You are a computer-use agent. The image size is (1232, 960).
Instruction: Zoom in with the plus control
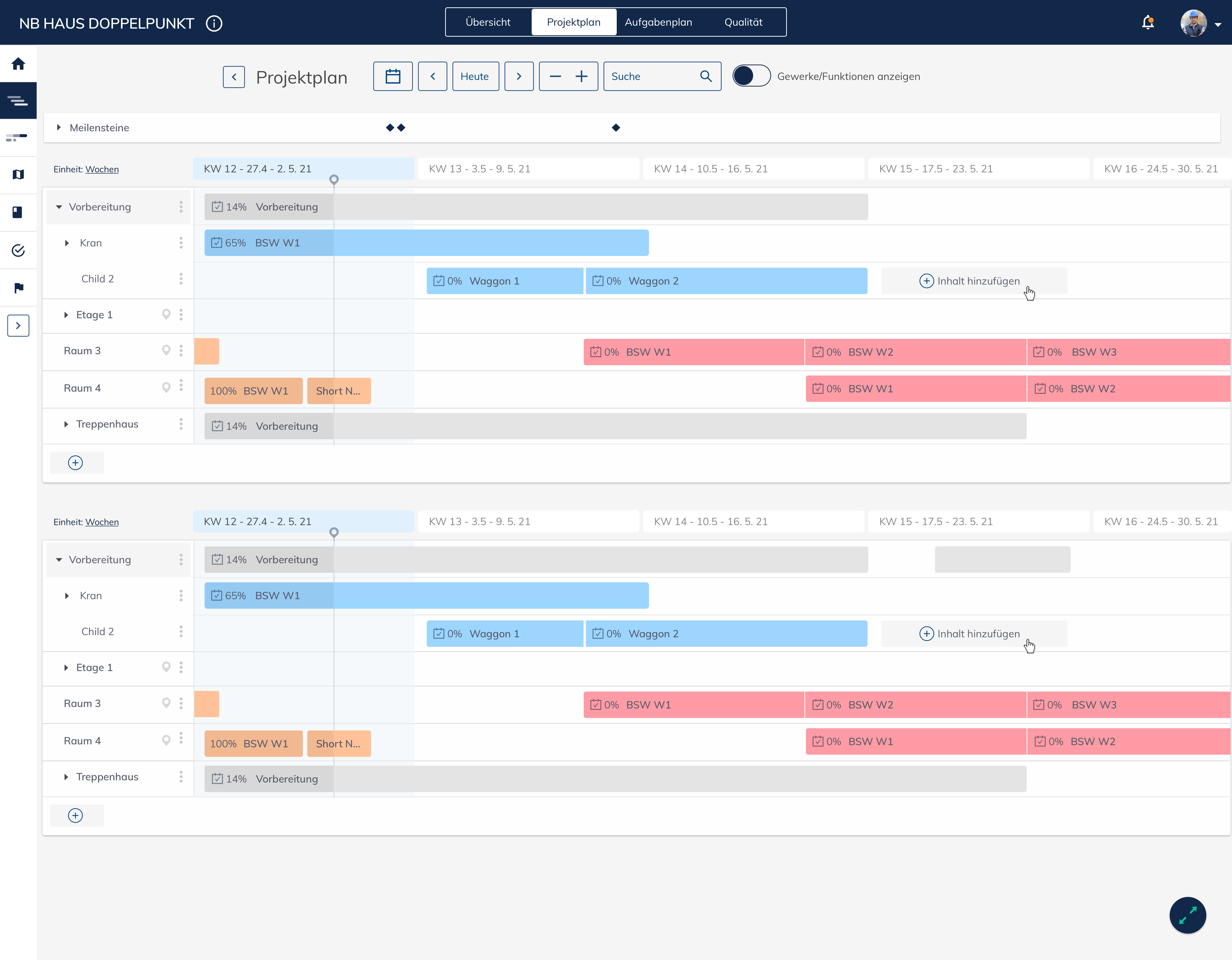tap(582, 76)
